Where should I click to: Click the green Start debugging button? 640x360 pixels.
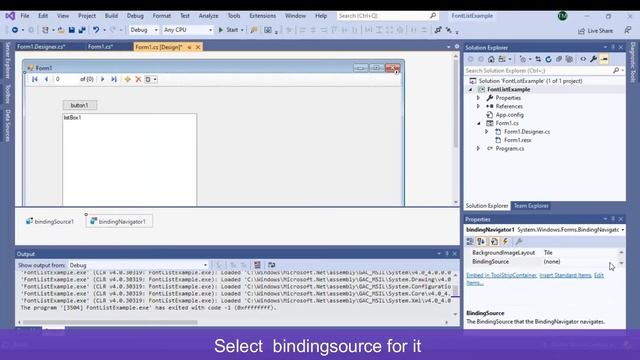coord(231,30)
